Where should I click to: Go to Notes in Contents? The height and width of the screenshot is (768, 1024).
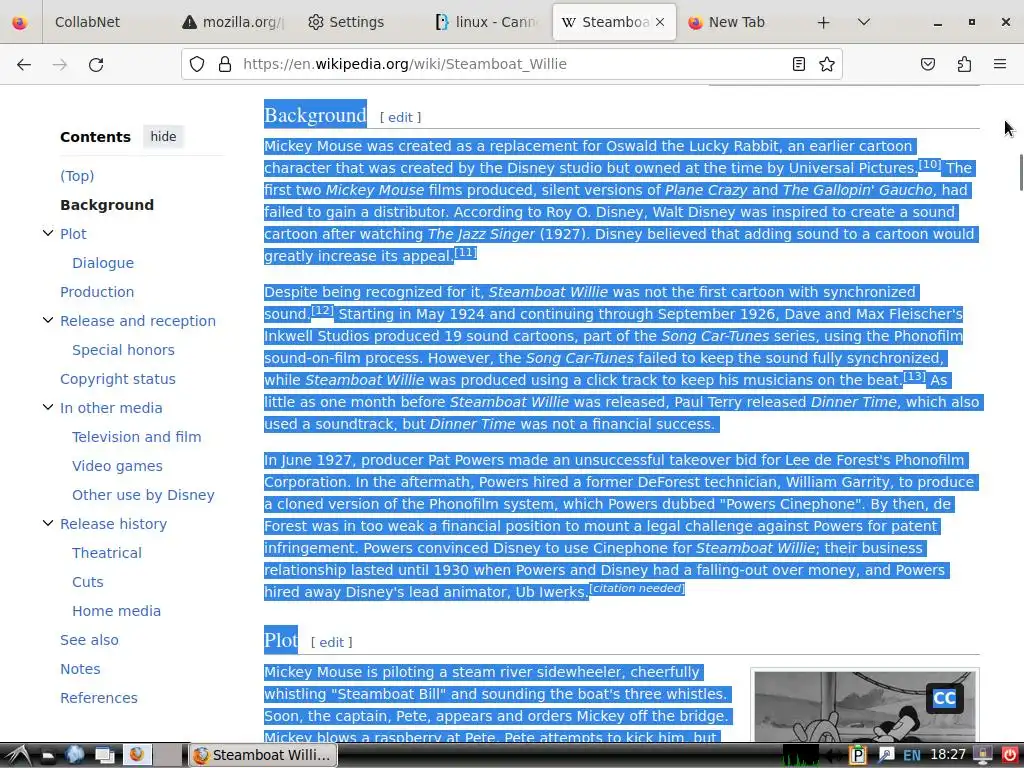click(x=80, y=669)
